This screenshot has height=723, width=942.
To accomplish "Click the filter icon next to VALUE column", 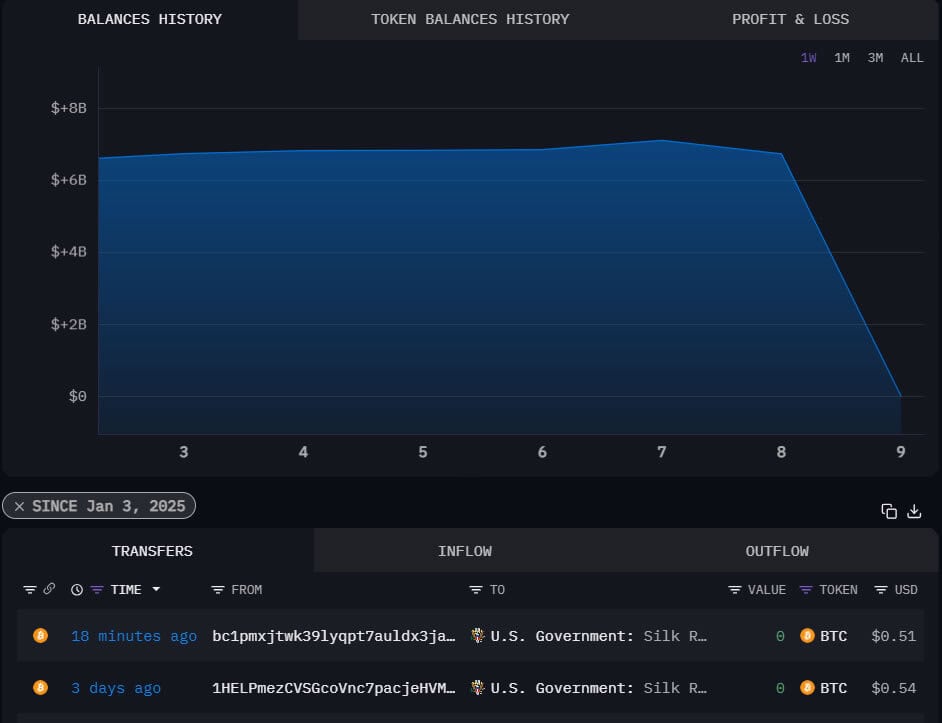I will tap(735, 590).
